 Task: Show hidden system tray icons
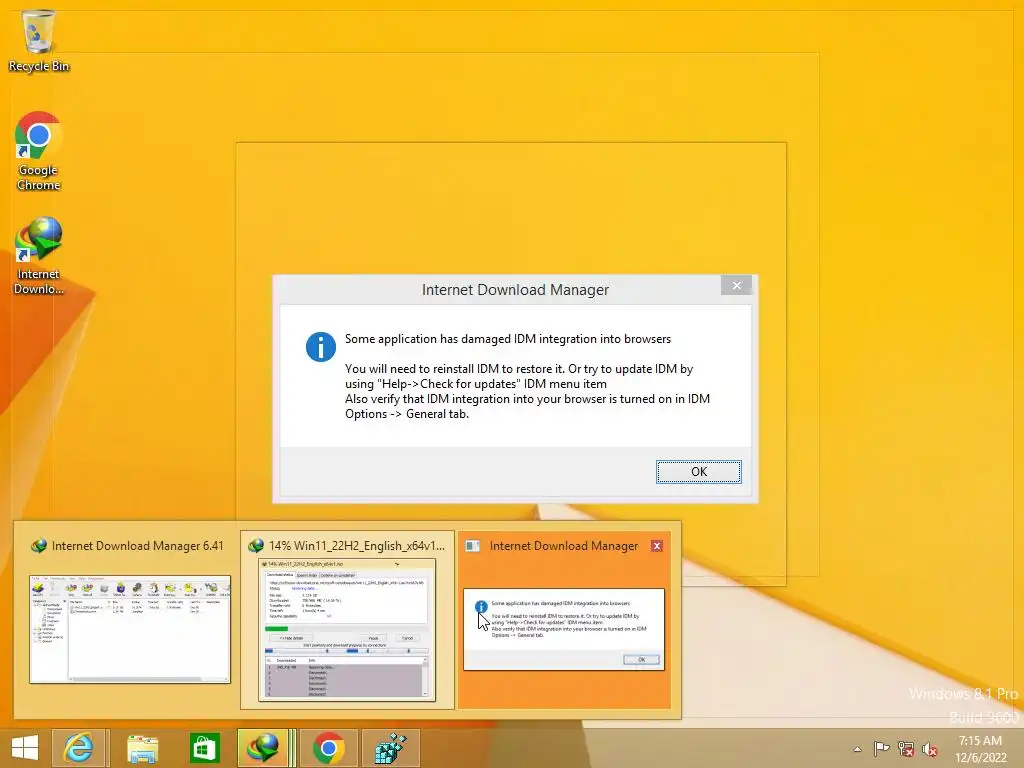857,749
